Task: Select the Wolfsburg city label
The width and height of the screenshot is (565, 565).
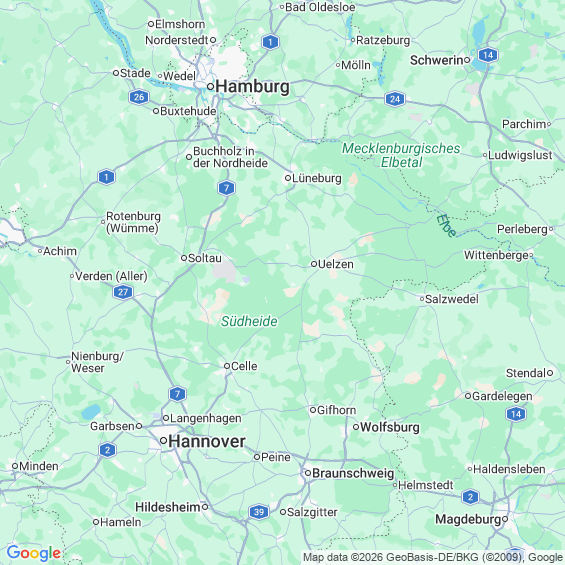Action: pyautogui.click(x=390, y=427)
